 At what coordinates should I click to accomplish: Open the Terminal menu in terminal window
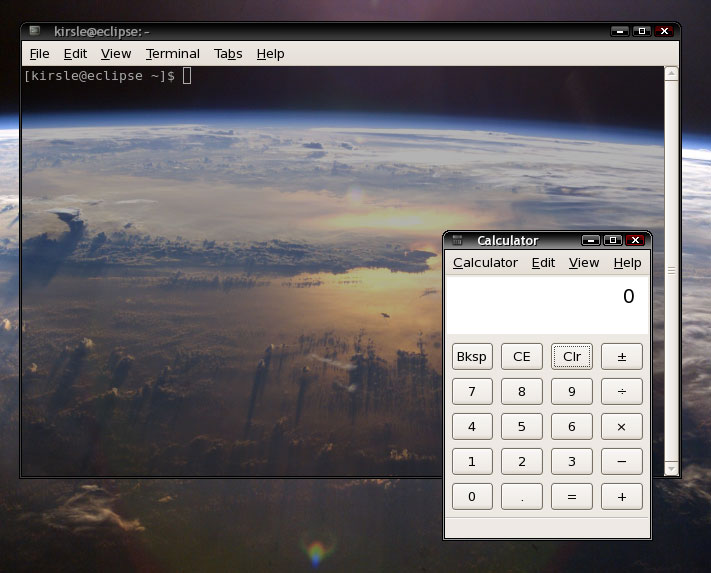point(173,54)
